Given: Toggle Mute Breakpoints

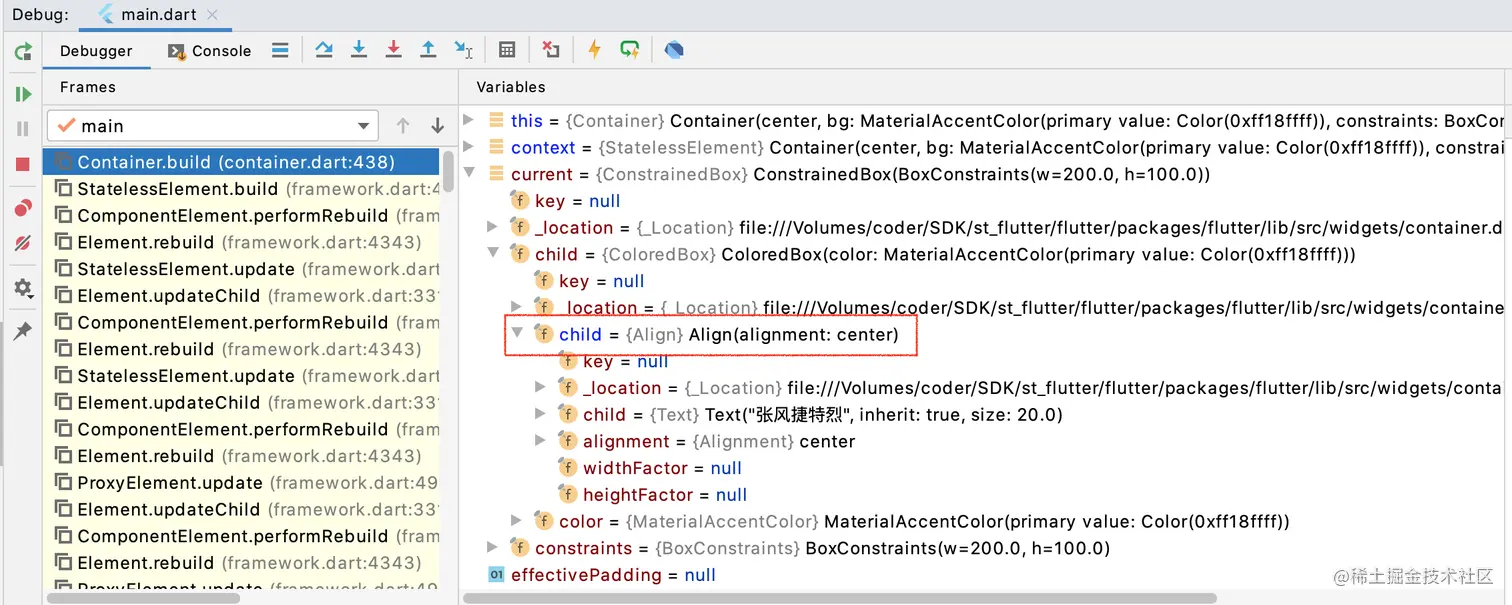Looking at the screenshot, I should [22, 243].
